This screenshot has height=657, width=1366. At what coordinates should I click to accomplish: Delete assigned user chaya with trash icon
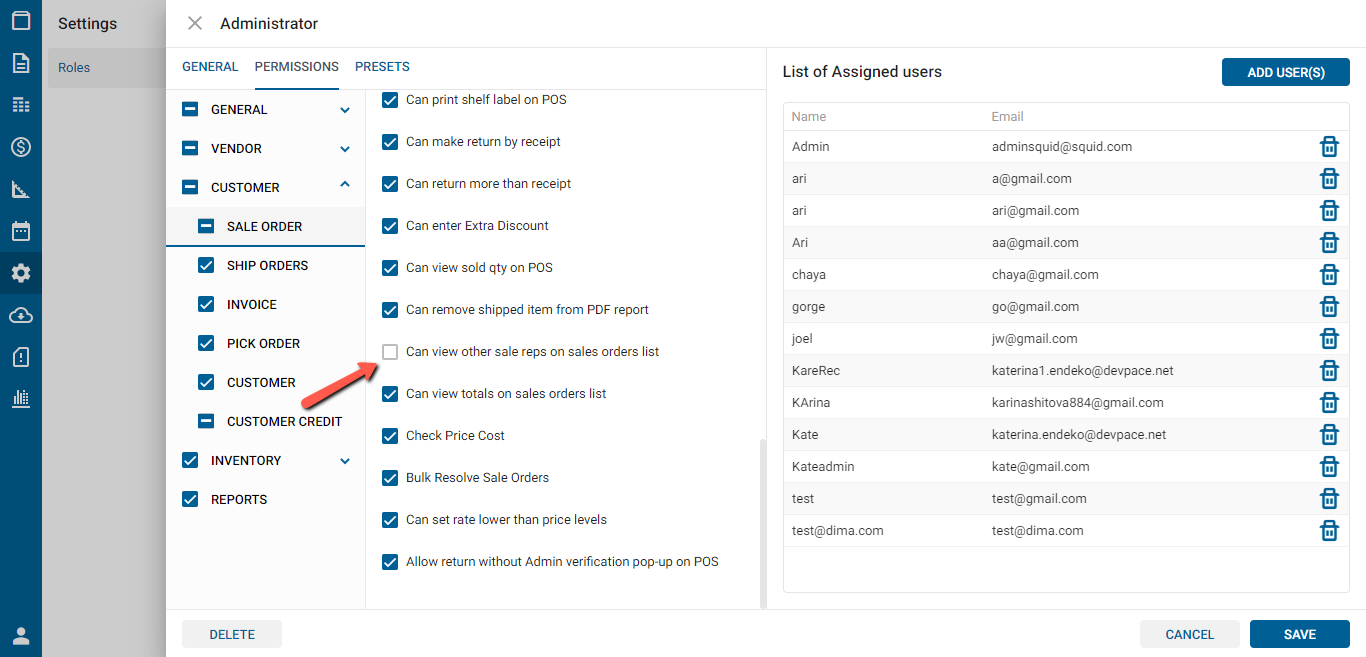[1329, 275]
